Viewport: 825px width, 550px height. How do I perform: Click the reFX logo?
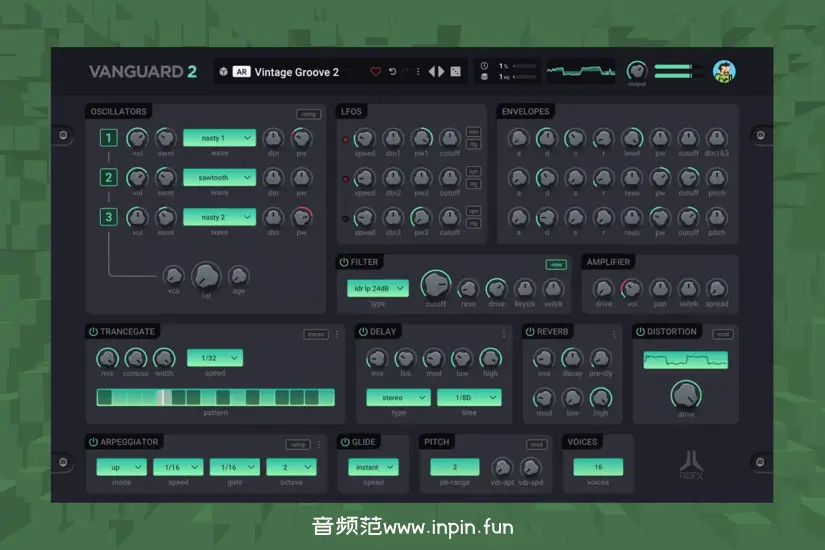coord(693,466)
